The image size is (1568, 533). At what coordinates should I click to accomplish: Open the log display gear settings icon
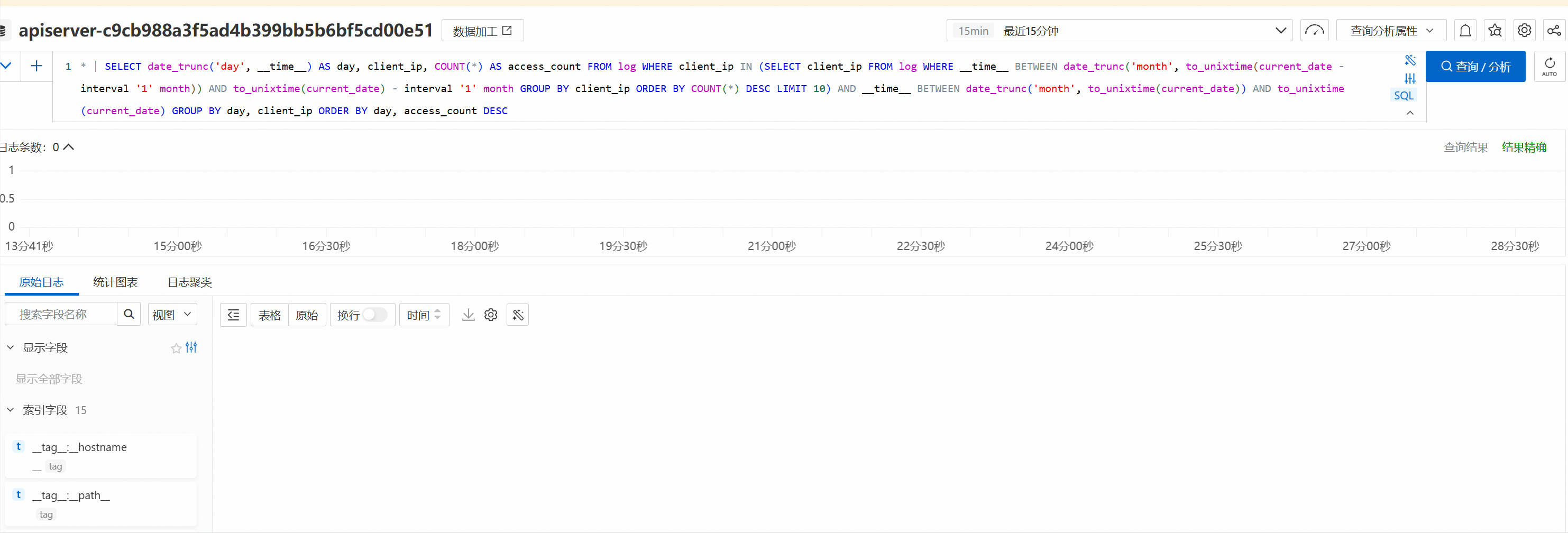[491, 315]
